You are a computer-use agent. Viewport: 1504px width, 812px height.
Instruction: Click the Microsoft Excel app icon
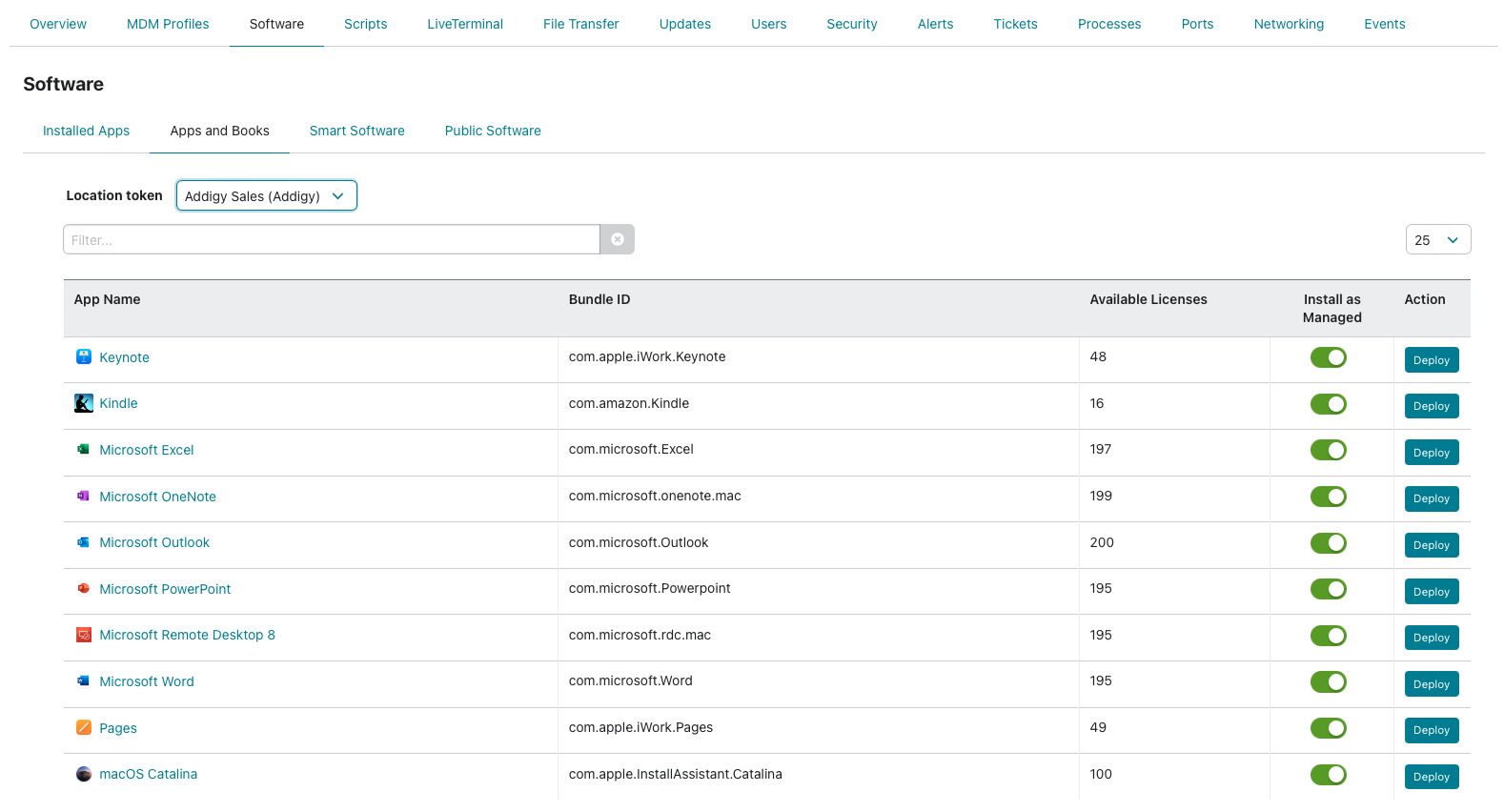[x=84, y=450]
